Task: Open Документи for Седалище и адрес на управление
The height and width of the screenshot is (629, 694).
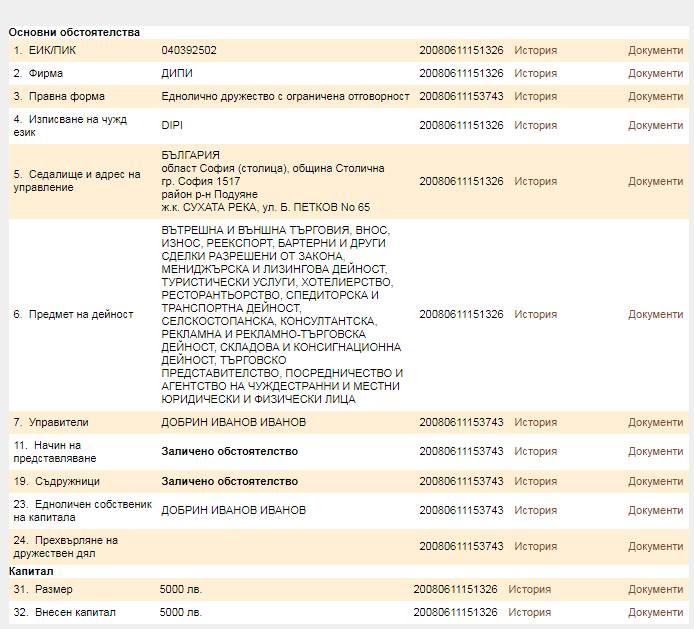Action: tap(655, 181)
